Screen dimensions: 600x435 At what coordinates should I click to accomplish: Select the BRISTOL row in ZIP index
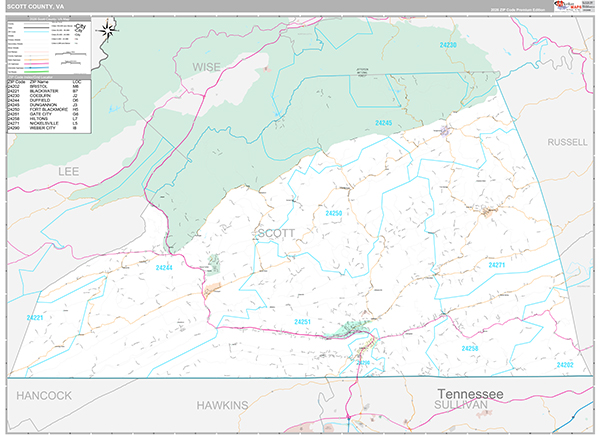(x=44, y=86)
